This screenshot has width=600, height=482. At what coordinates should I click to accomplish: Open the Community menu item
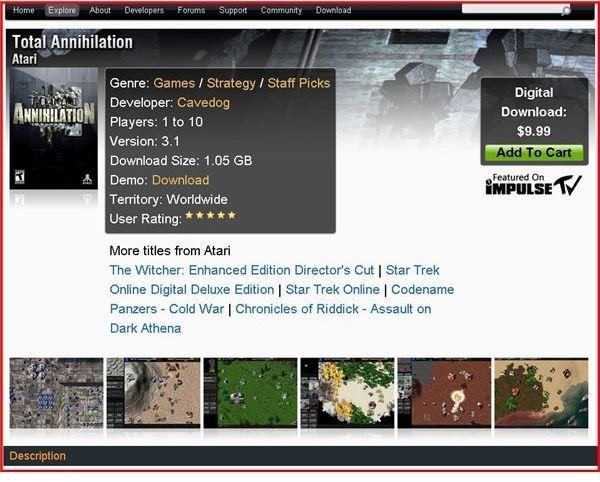[281, 10]
